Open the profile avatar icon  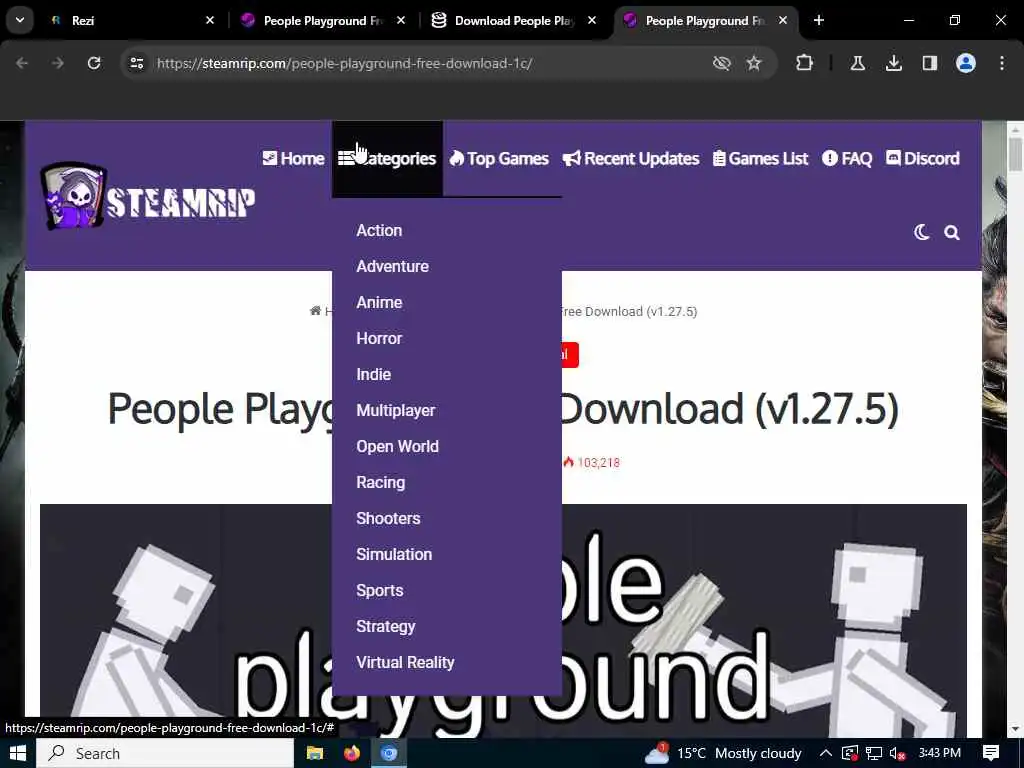965,63
